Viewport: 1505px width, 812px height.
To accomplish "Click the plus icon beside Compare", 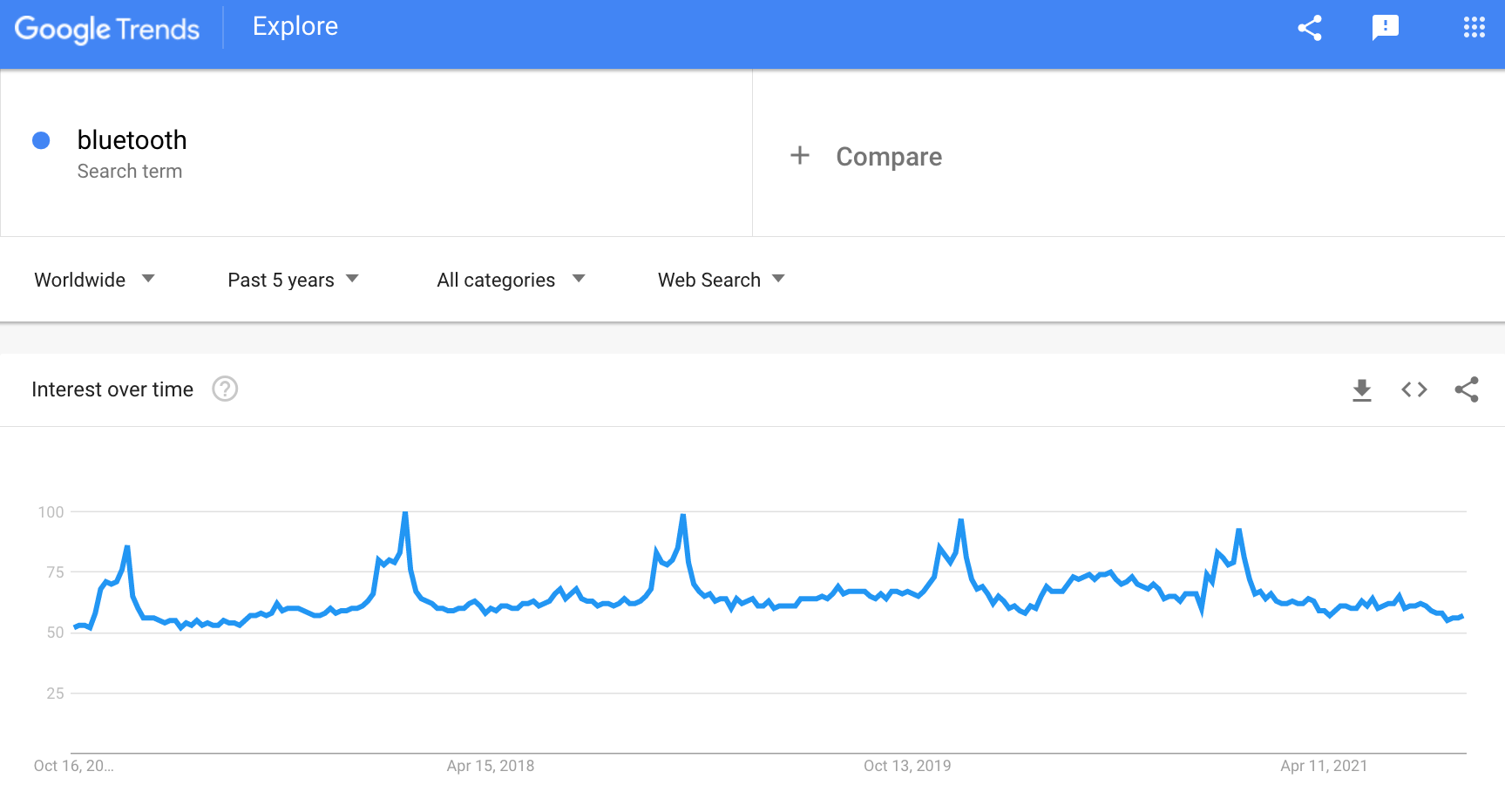I will pyautogui.click(x=799, y=156).
